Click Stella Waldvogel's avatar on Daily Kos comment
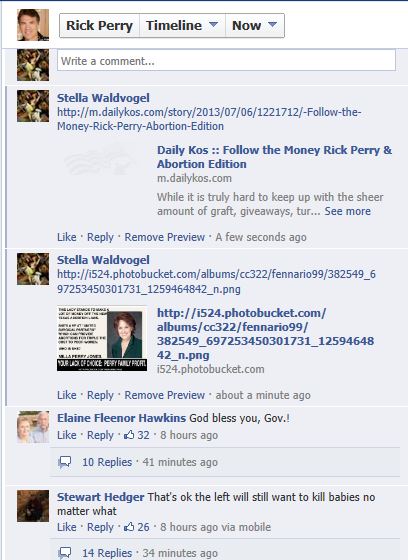Screen dimensions: 408x560 coord(33,106)
